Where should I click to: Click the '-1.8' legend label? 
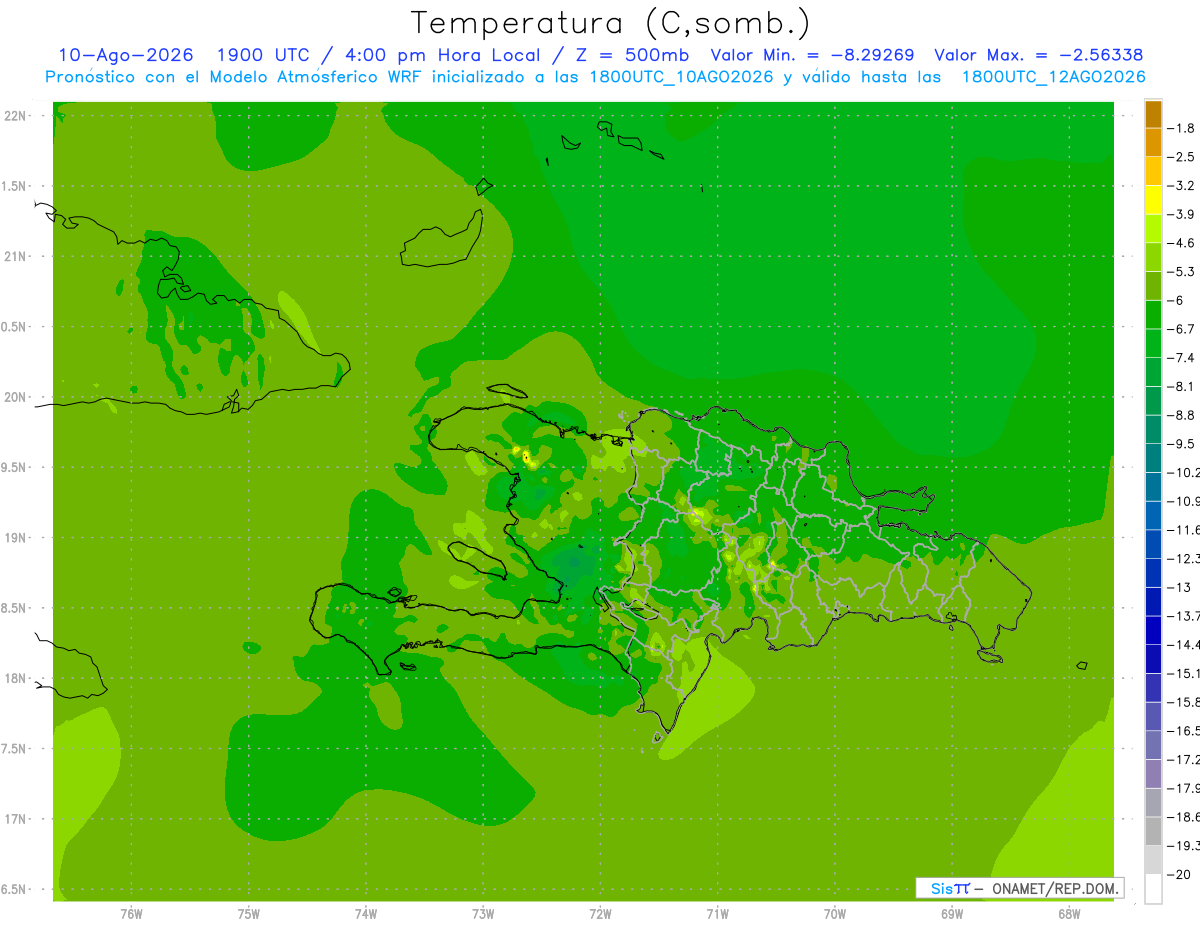pos(1181,129)
